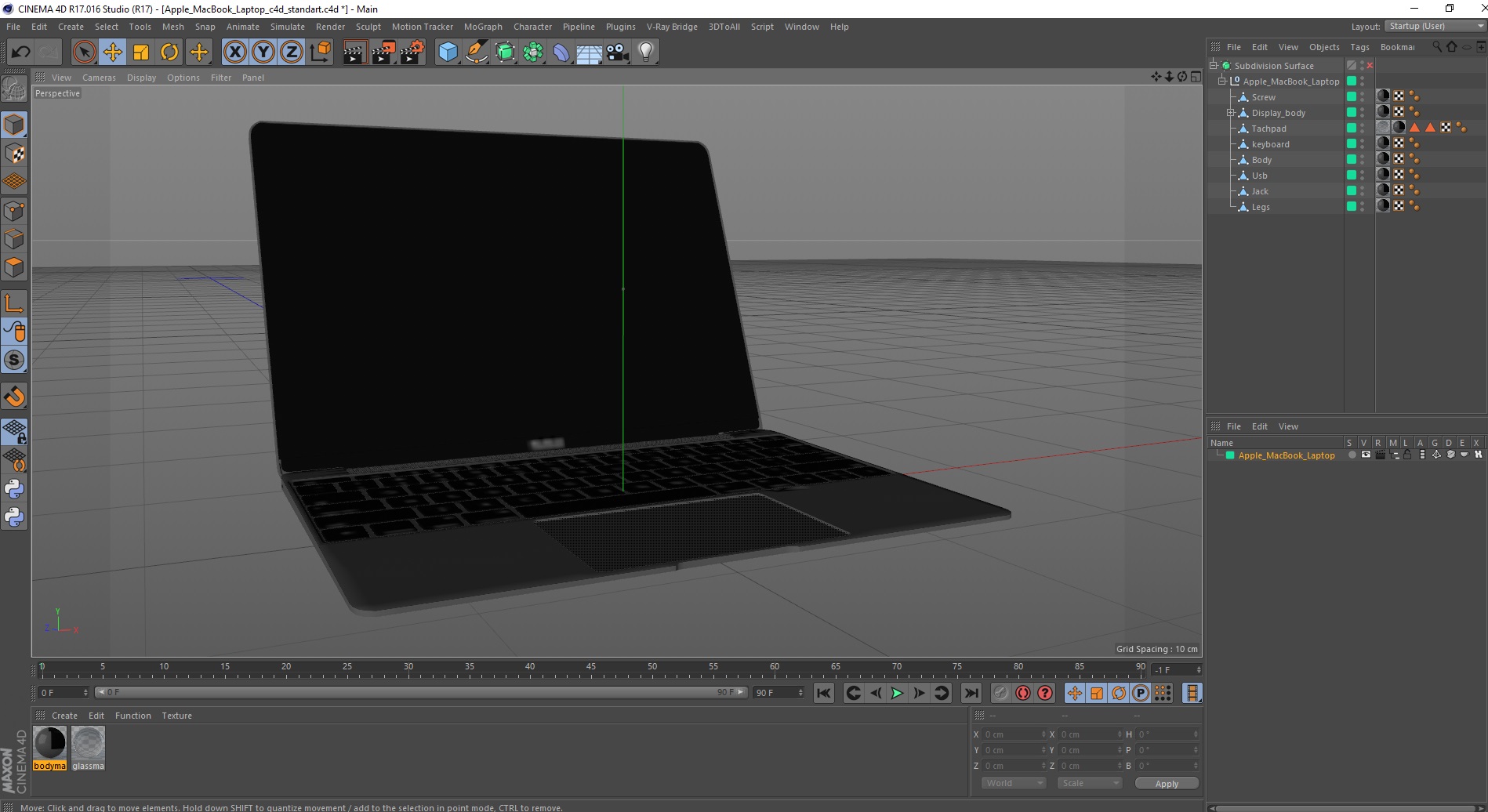Play animation forward
Viewport: 1488px width, 812px height.
coord(897,693)
